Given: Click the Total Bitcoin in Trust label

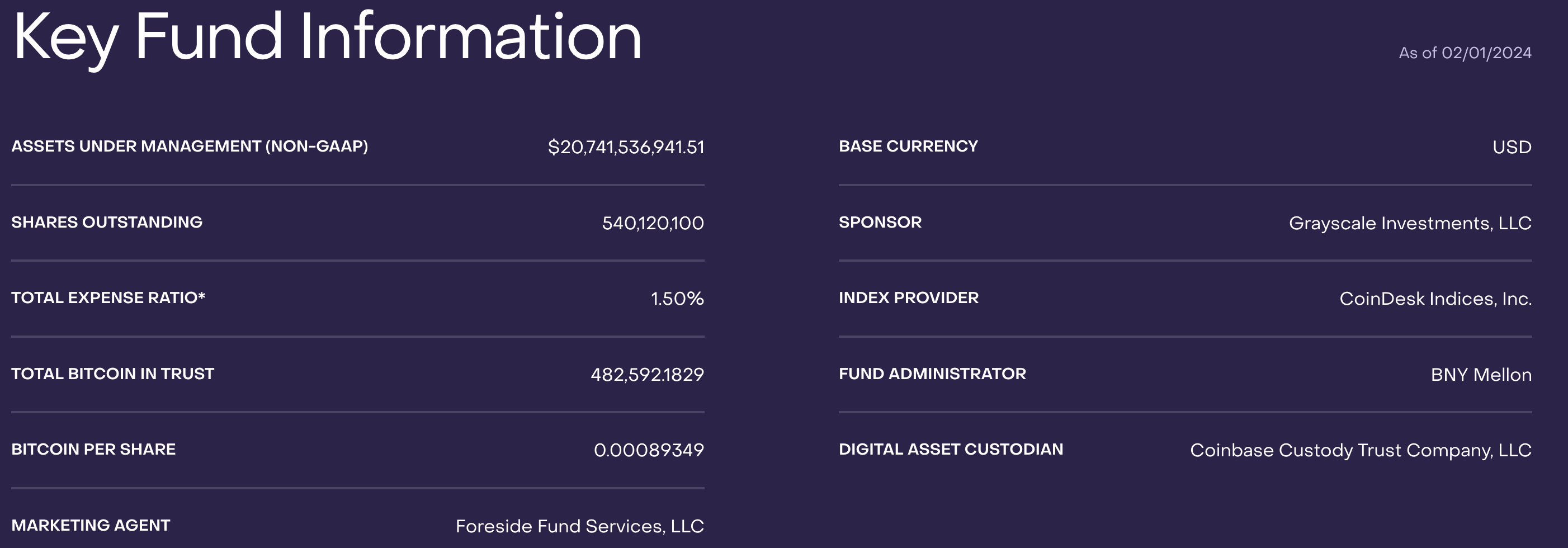Looking at the screenshot, I should click(112, 374).
